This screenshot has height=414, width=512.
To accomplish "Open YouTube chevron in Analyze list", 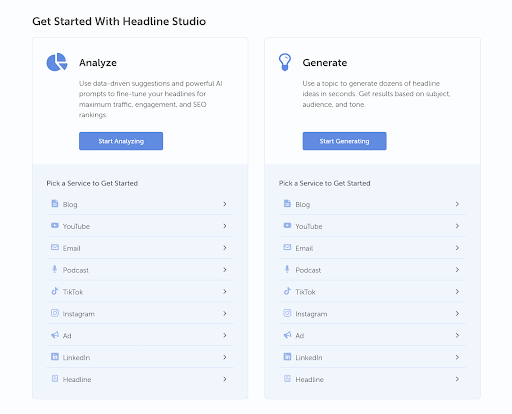I will point(225,226).
